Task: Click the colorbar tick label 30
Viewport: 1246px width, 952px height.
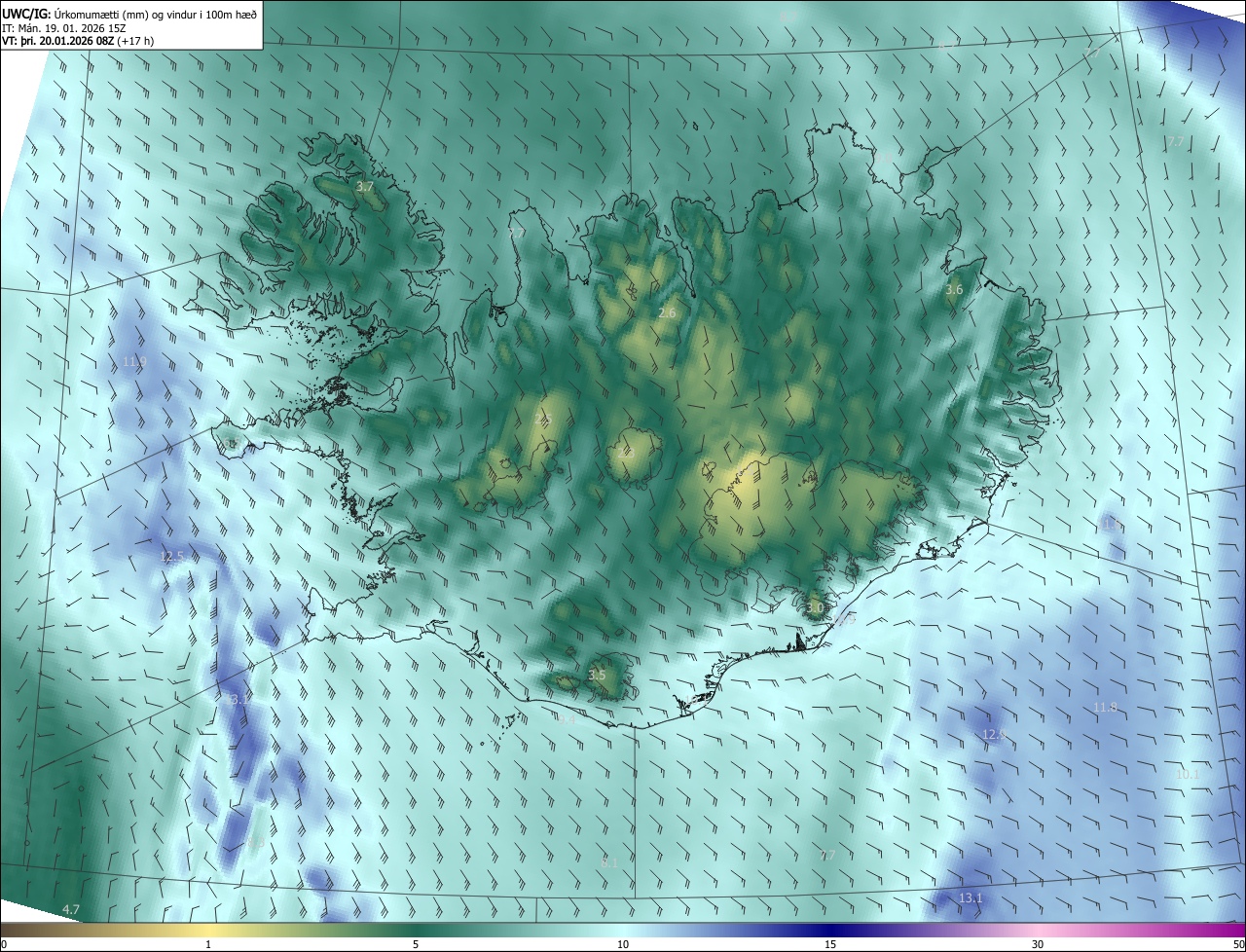Action: coord(1038,944)
